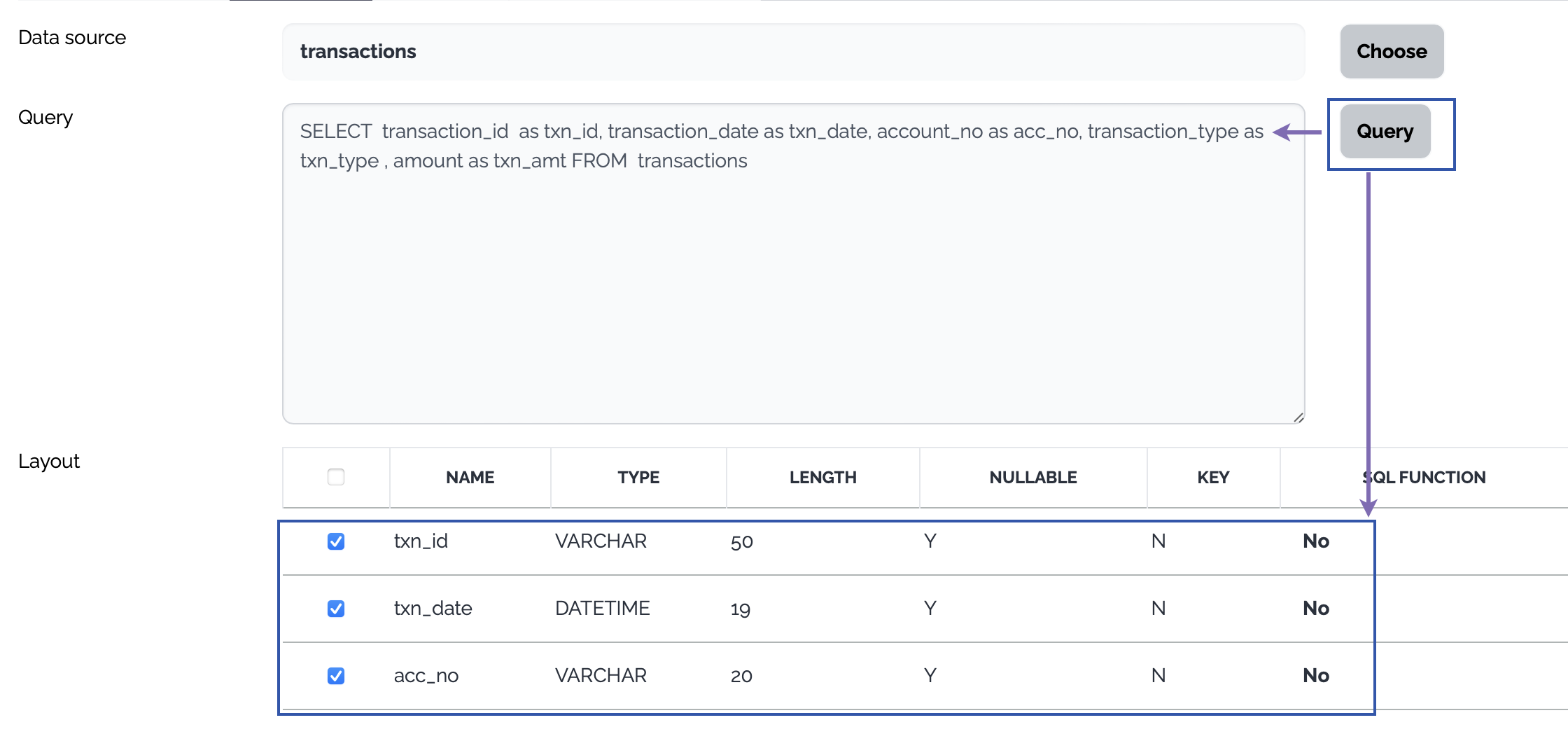1568x734 pixels.
Task: Uncheck the acc_no row checkbox
Action: coord(336,676)
